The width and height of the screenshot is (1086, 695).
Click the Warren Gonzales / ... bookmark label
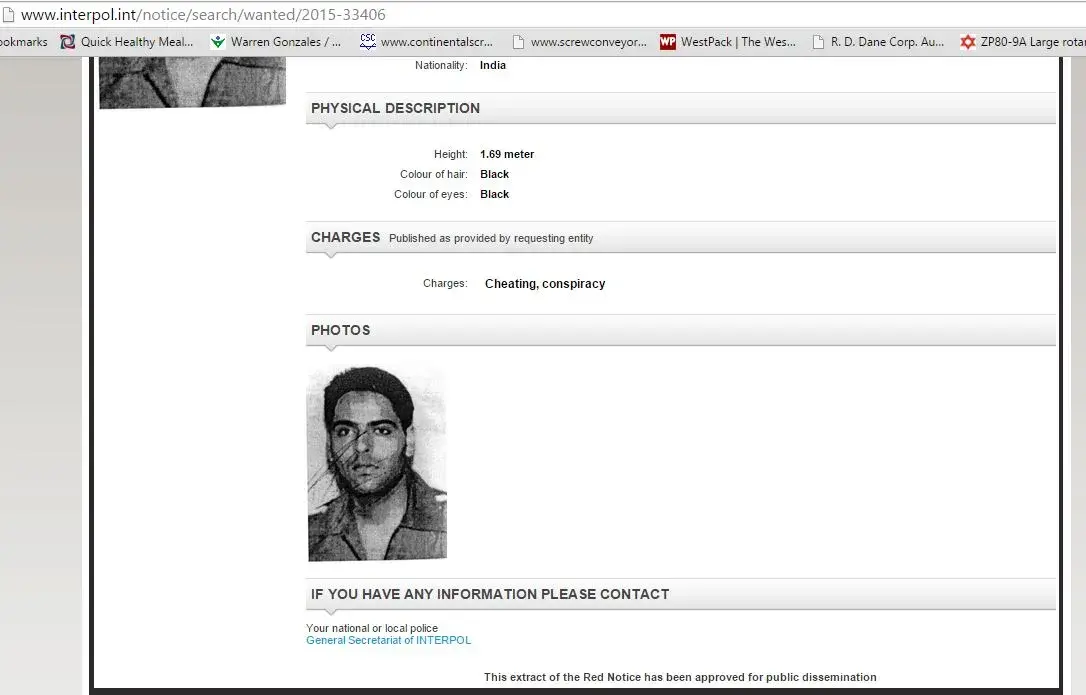[286, 42]
